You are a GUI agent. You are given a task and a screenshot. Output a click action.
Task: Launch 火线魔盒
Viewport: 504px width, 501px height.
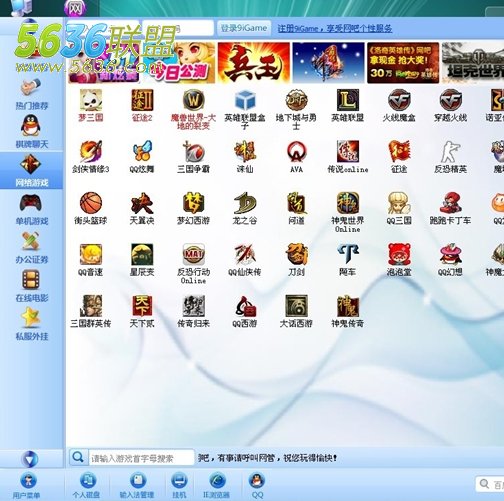399,105
